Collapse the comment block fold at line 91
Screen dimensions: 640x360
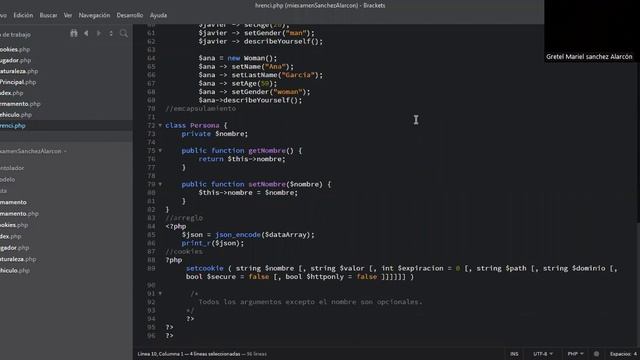(160, 293)
